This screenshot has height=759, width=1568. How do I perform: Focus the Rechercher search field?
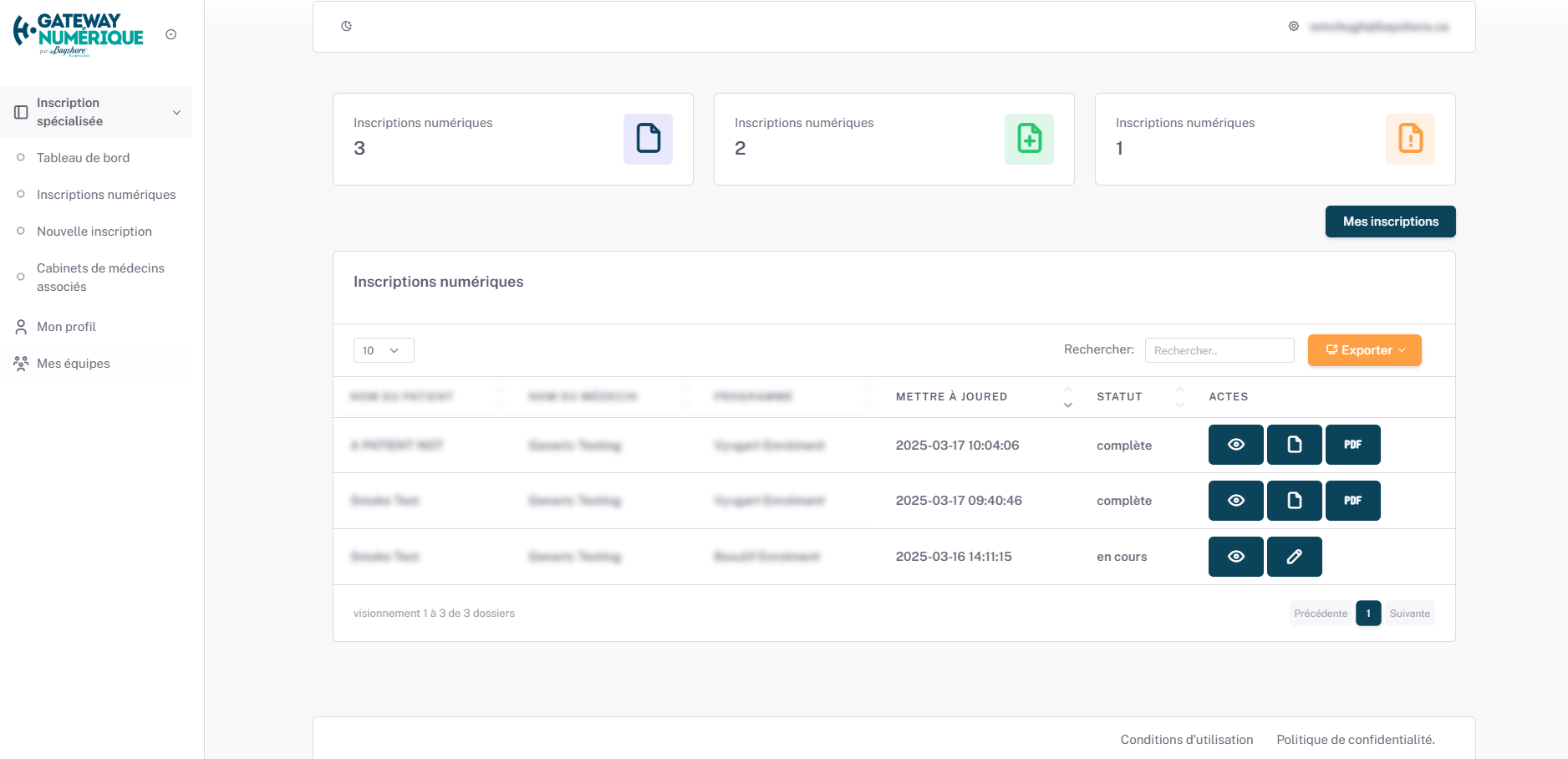pyautogui.click(x=1219, y=350)
